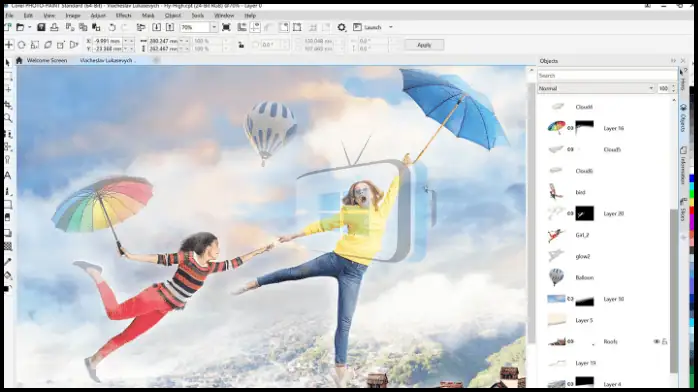Collapse the Objects docker with double arrow

point(673,61)
